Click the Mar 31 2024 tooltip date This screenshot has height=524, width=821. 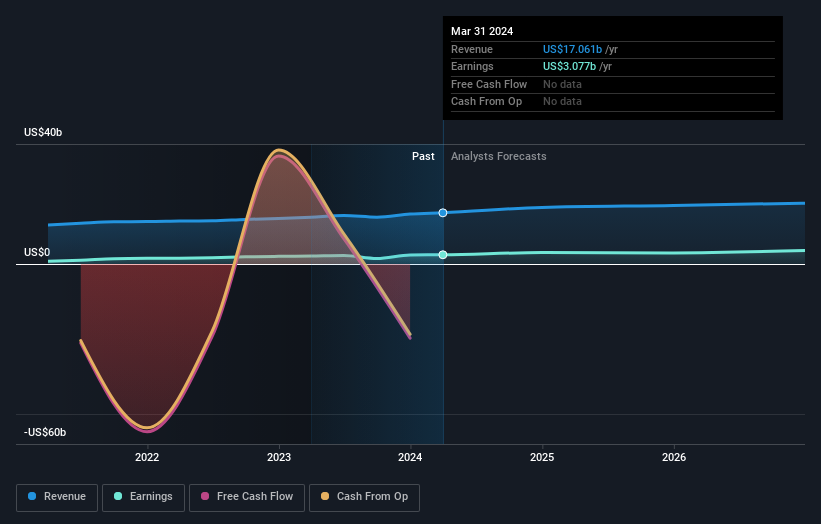(x=482, y=31)
